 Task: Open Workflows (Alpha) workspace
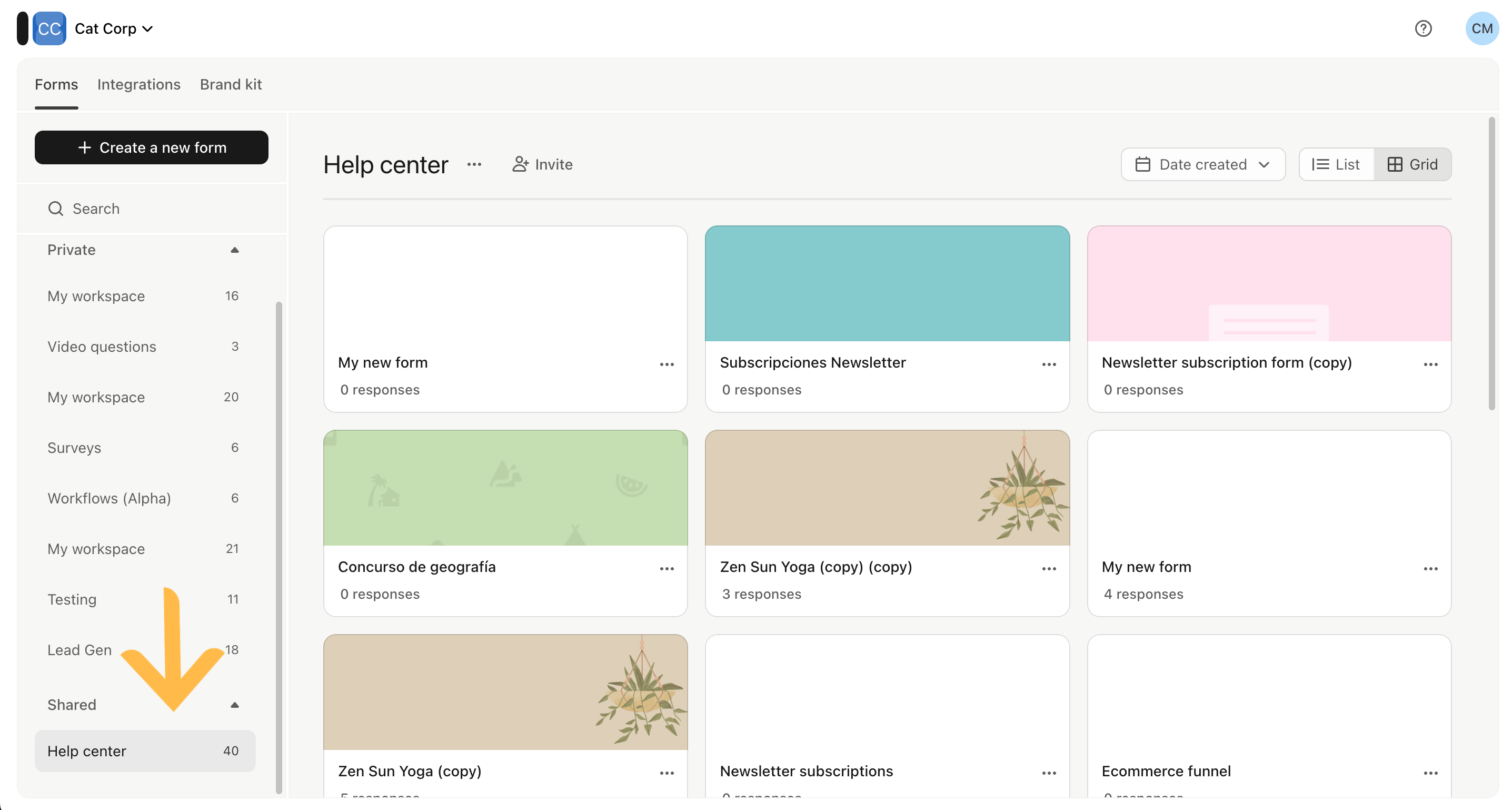pos(144,498)
